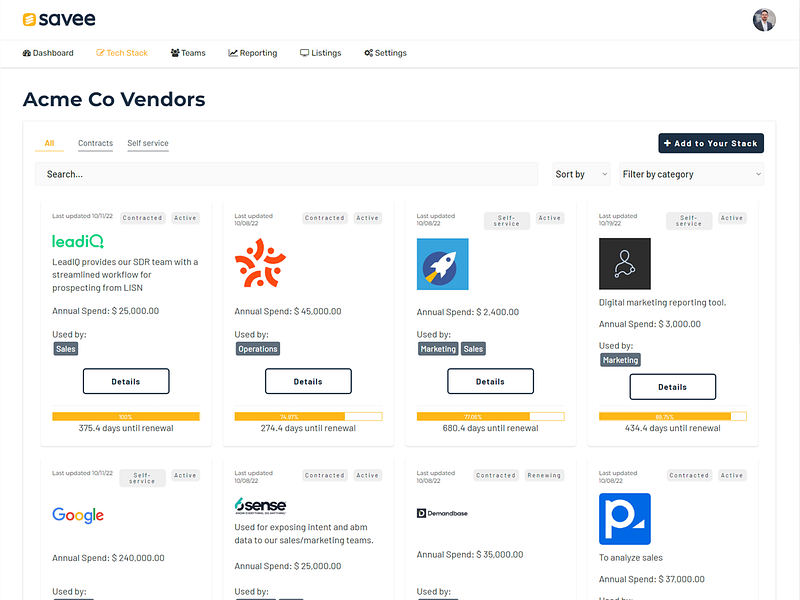Click the LeadIQ logo
The width and height of the screenshot is (800, 600).
click(x=78, y=241)
